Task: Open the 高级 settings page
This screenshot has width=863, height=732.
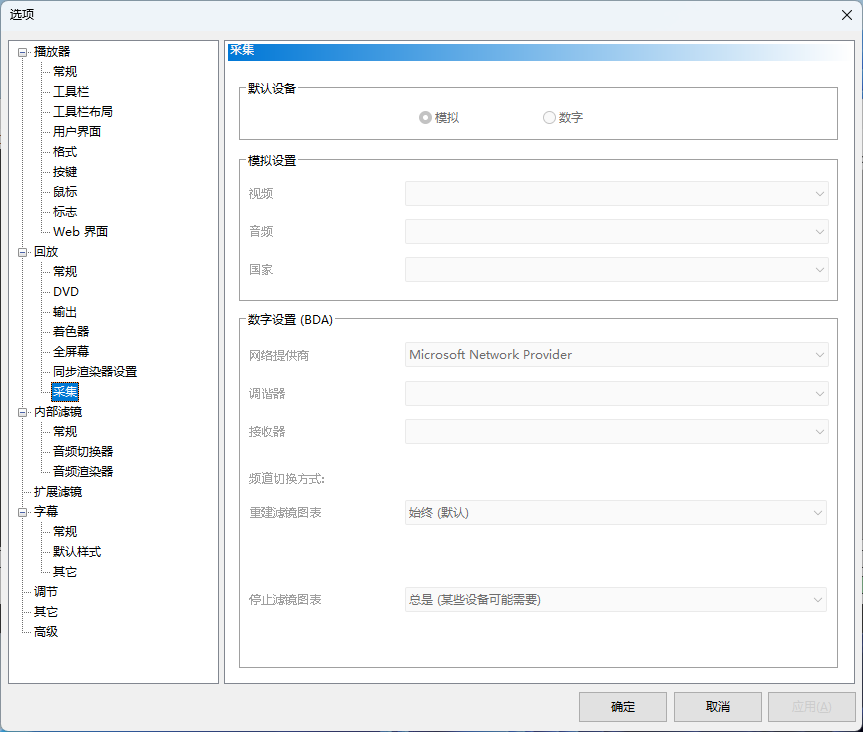Action: 46,632
